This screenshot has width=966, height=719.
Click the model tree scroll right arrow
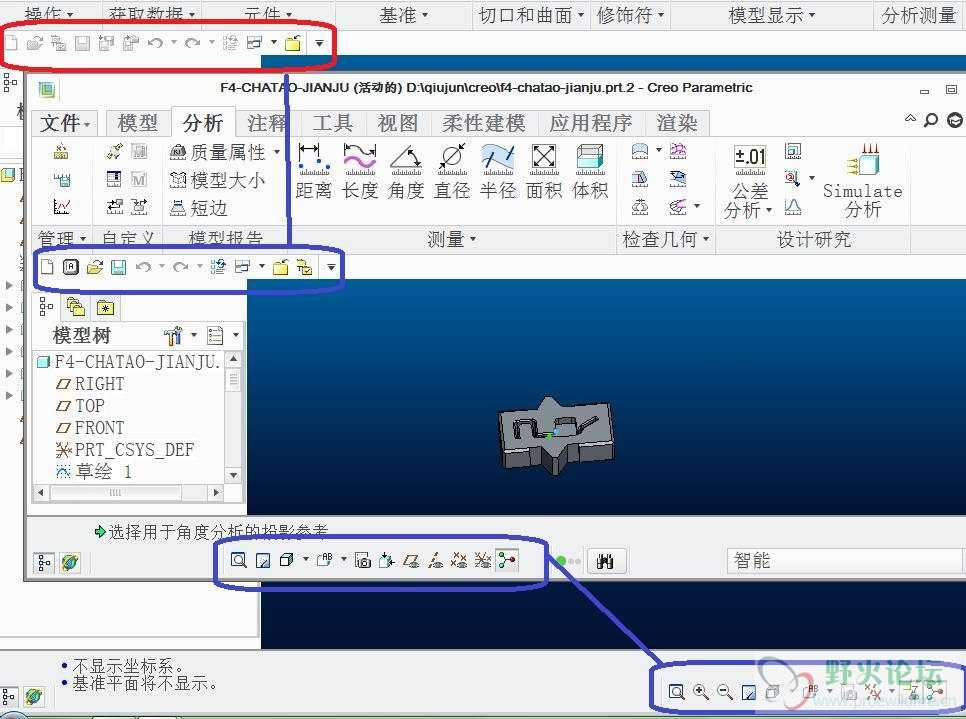[x=216, y=492]
